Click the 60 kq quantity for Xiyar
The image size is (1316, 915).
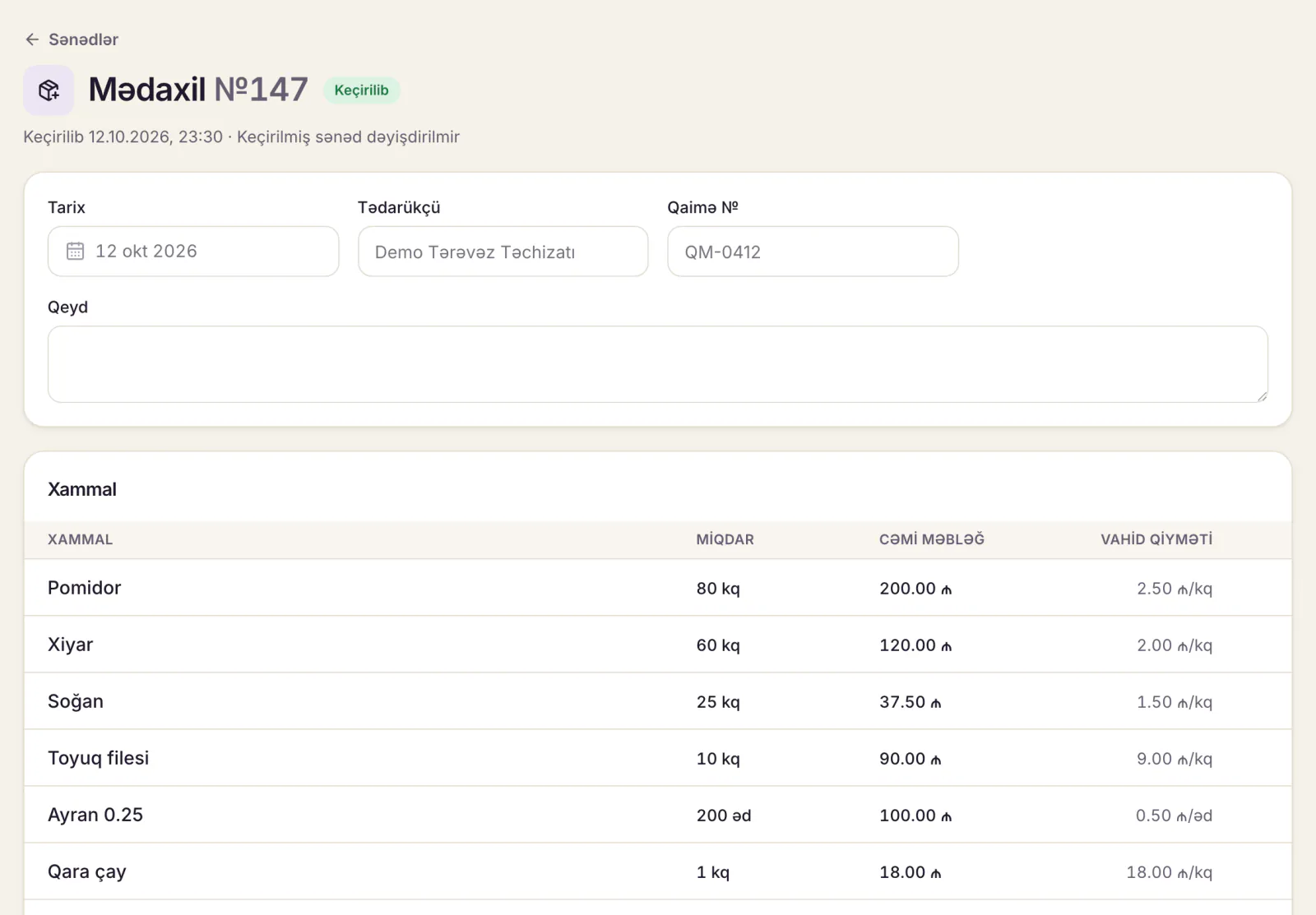[718, 645]
